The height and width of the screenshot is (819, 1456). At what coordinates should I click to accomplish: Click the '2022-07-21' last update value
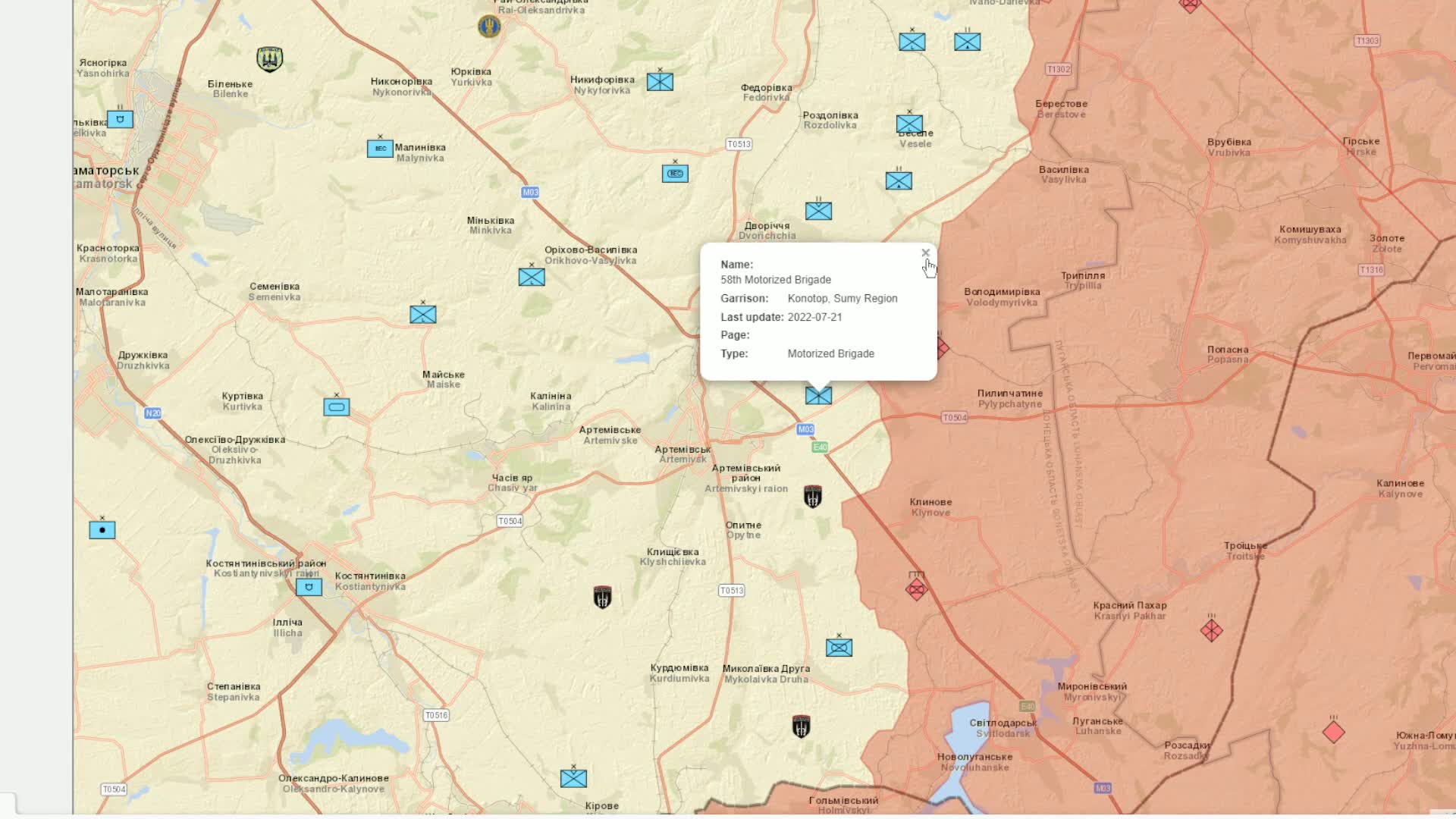[x=814, y=318]
